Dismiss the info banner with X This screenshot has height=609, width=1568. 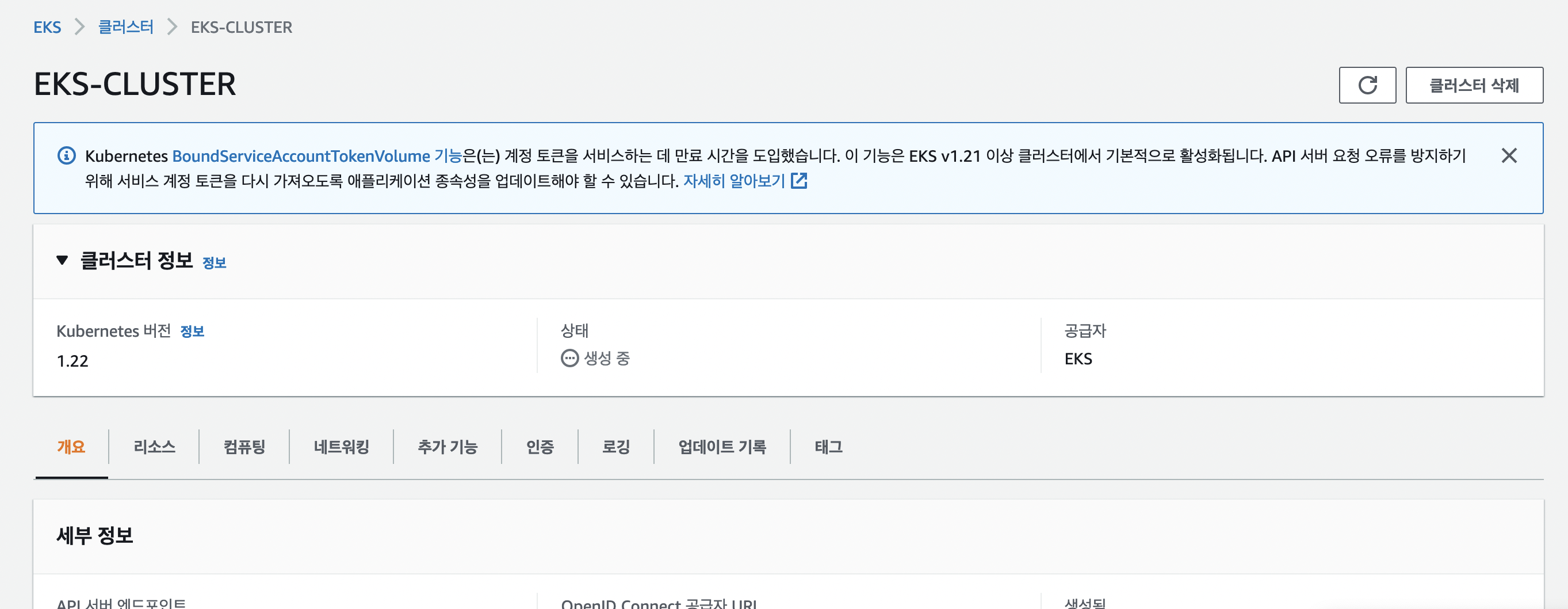point(1509,156)
